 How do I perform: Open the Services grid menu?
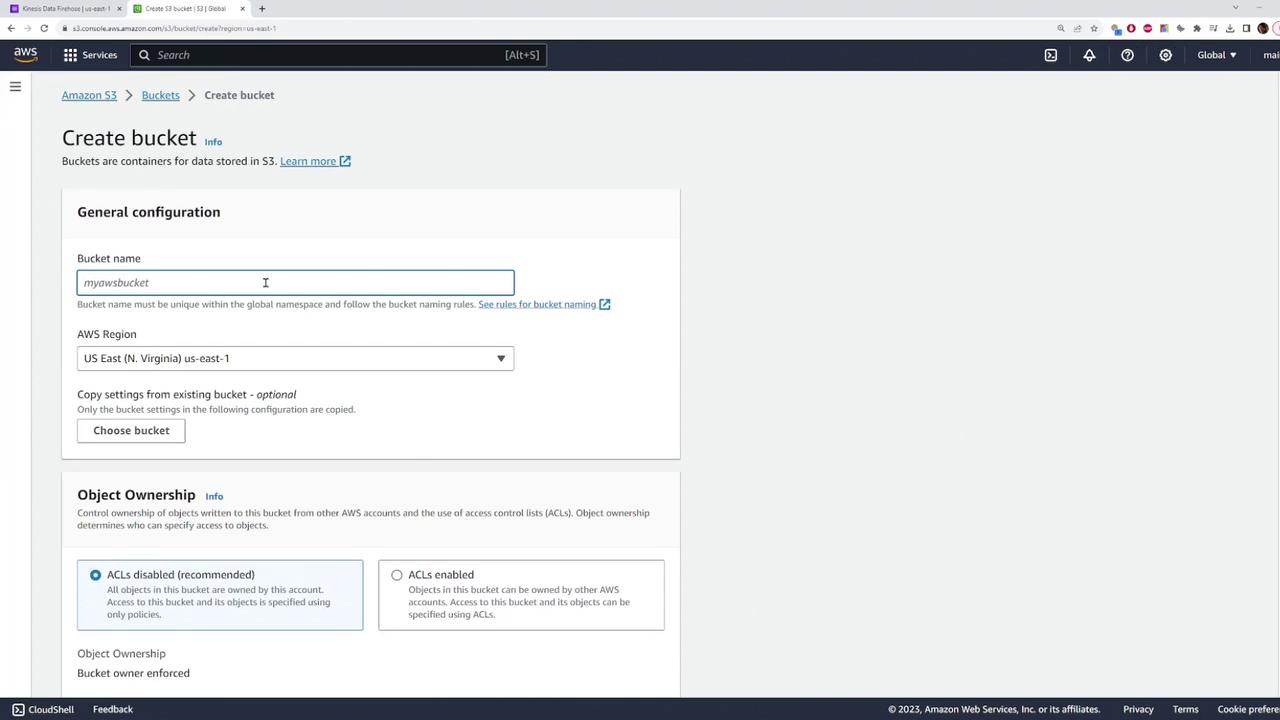pos(90,55)
